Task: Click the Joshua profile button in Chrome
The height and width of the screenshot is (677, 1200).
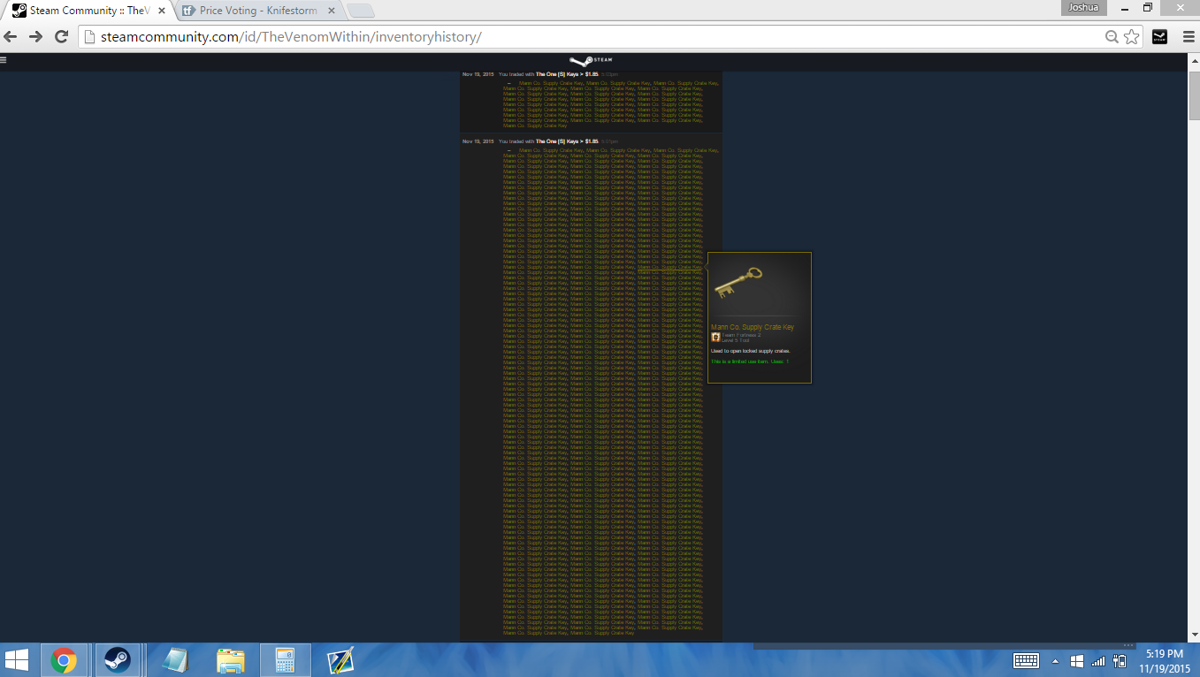Action: (x=1084, y=7)
